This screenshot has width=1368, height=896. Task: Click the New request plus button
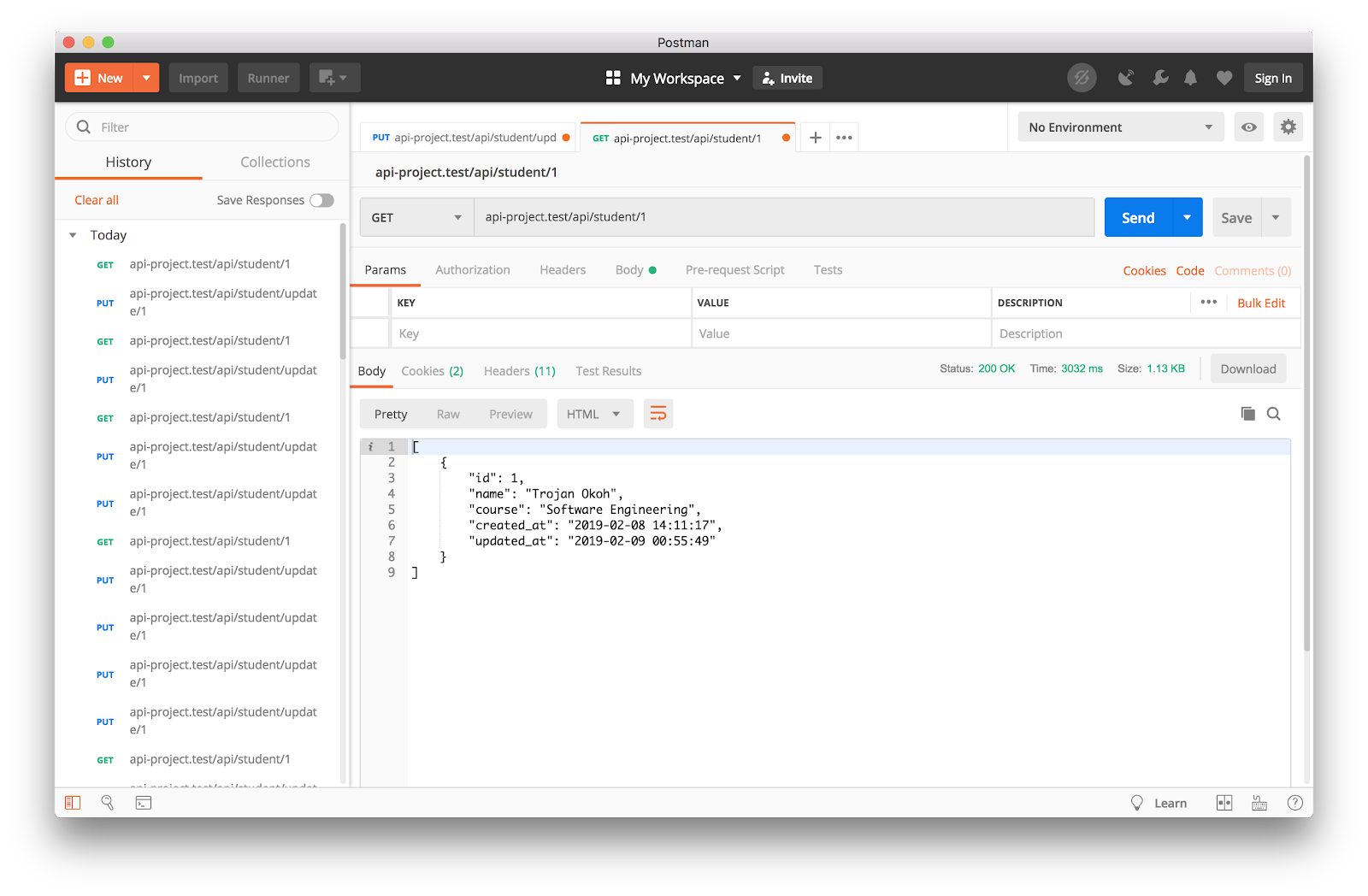(x=99, y=78)
